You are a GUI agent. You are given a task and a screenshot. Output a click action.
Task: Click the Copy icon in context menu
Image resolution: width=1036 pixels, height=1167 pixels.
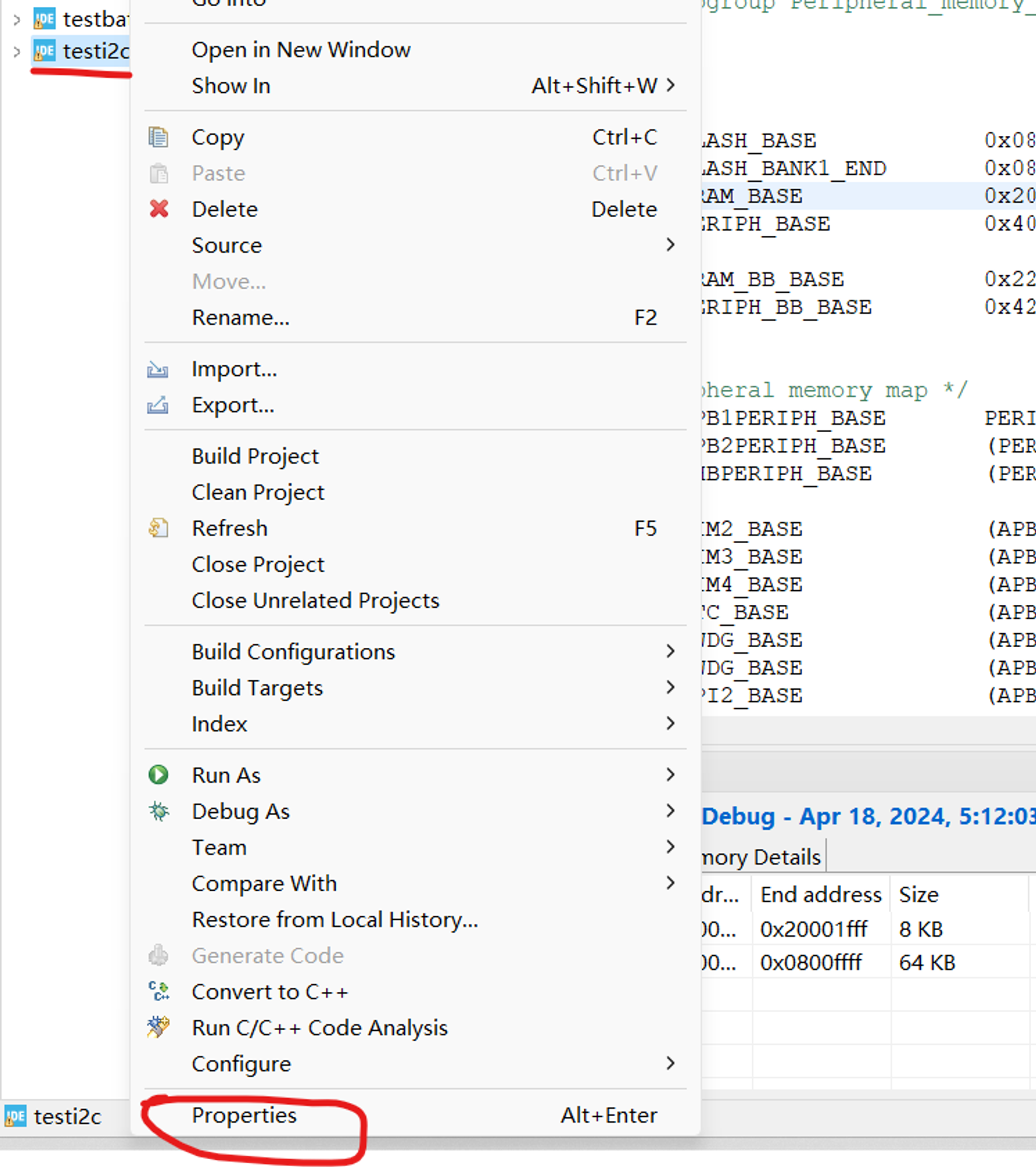click(158, 137)
